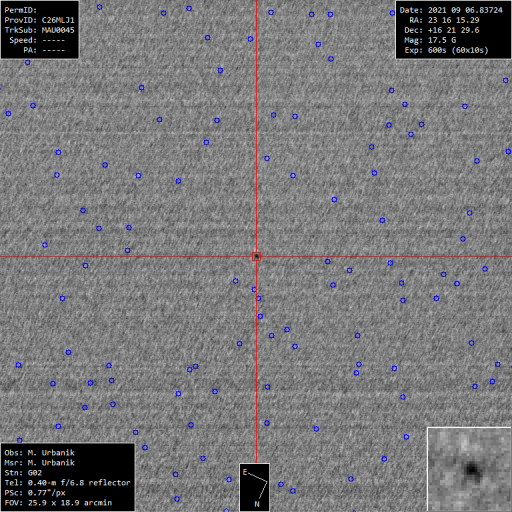Click the empty PermID field

21,10
